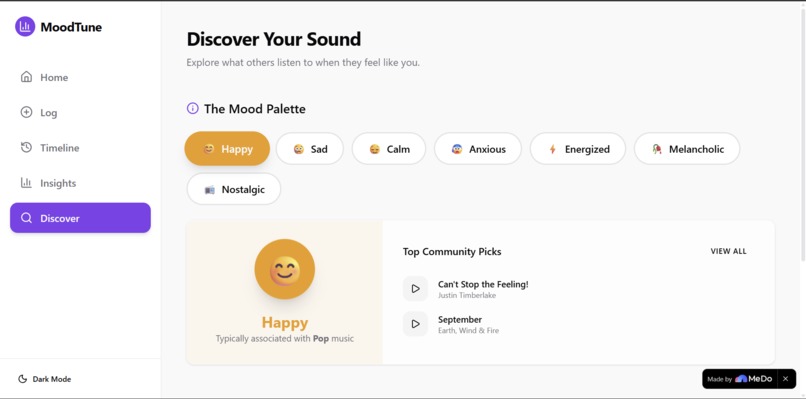
Task: Click the Home house icon
Action: click(x=26, y=77)
